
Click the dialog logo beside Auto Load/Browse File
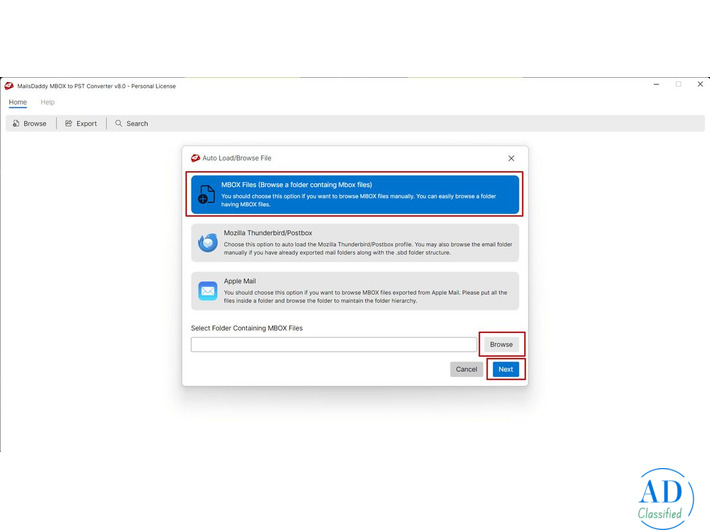coord(195,158)
